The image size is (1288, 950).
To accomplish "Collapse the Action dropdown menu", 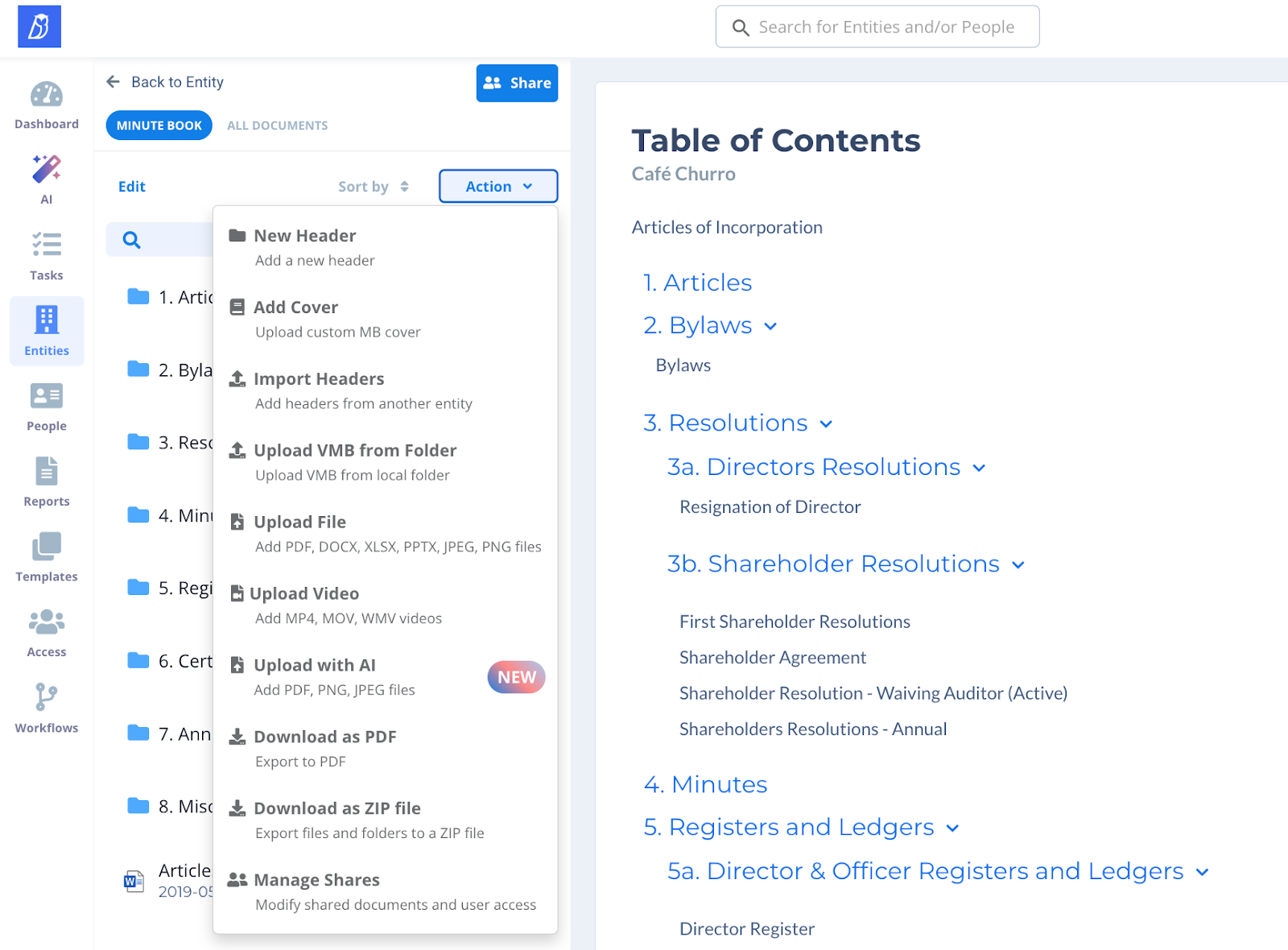I will tap(498, 186).
